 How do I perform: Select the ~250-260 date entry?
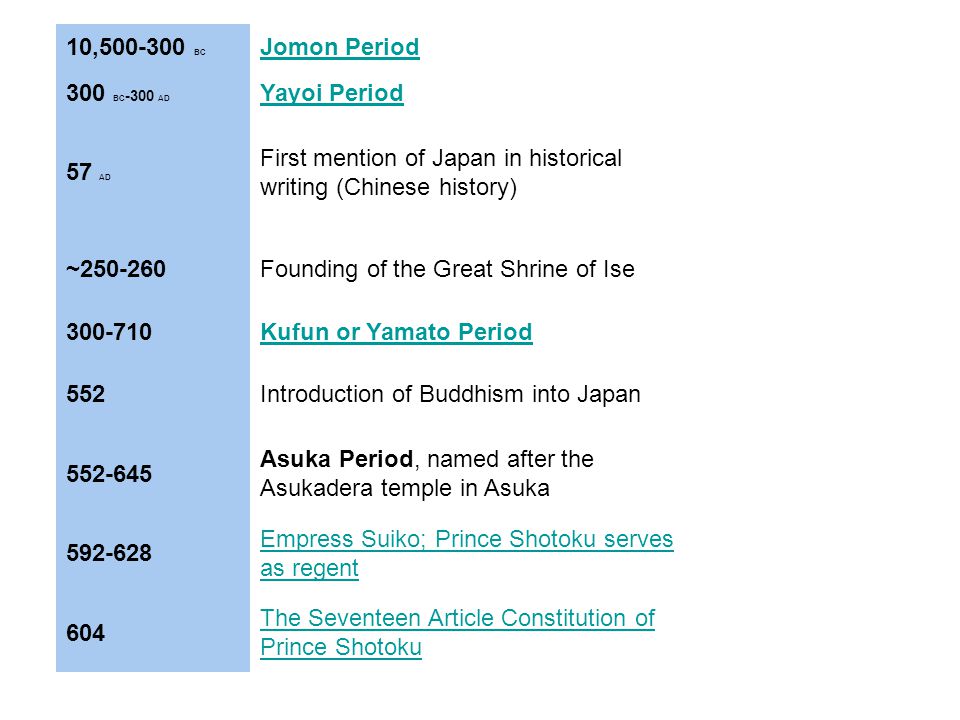coord(116,269)
